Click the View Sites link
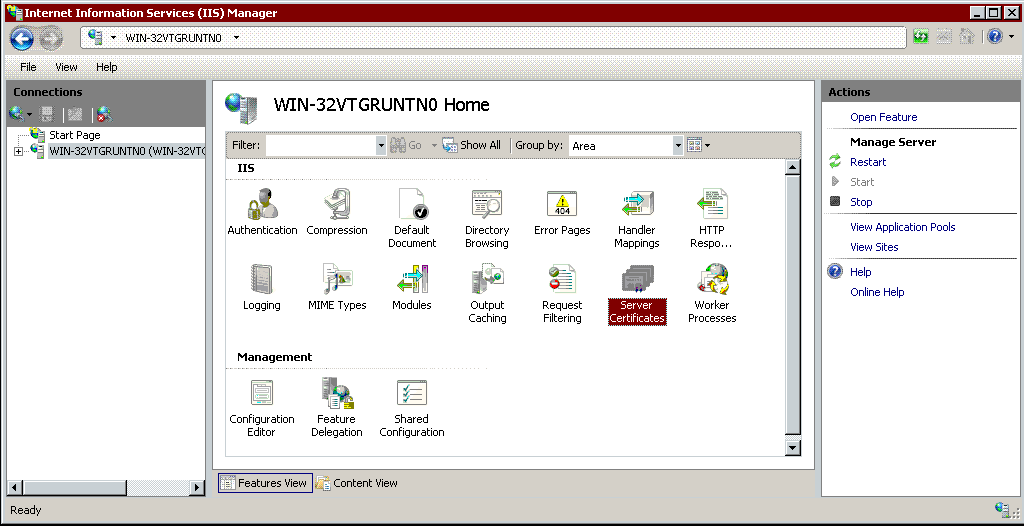Image resolution: width=1024 pixels, height=526 pixels. (874, 247)
